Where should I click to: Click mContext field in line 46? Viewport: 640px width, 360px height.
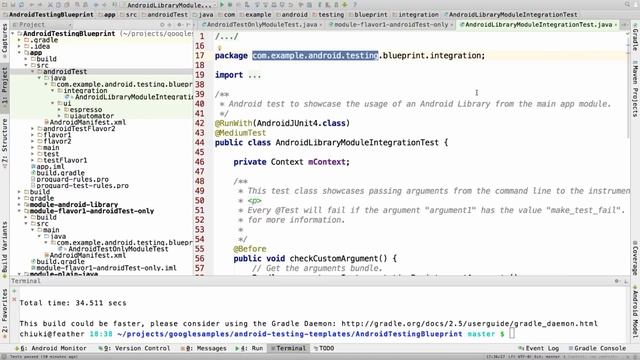[327, 162]
